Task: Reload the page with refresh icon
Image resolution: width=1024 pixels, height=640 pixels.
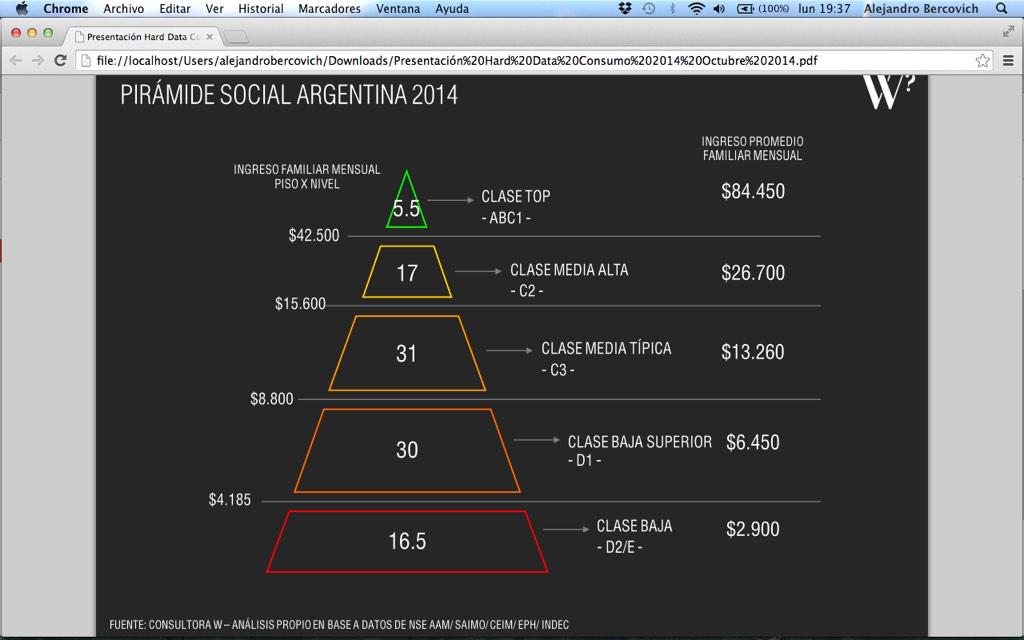Action: 60,60
